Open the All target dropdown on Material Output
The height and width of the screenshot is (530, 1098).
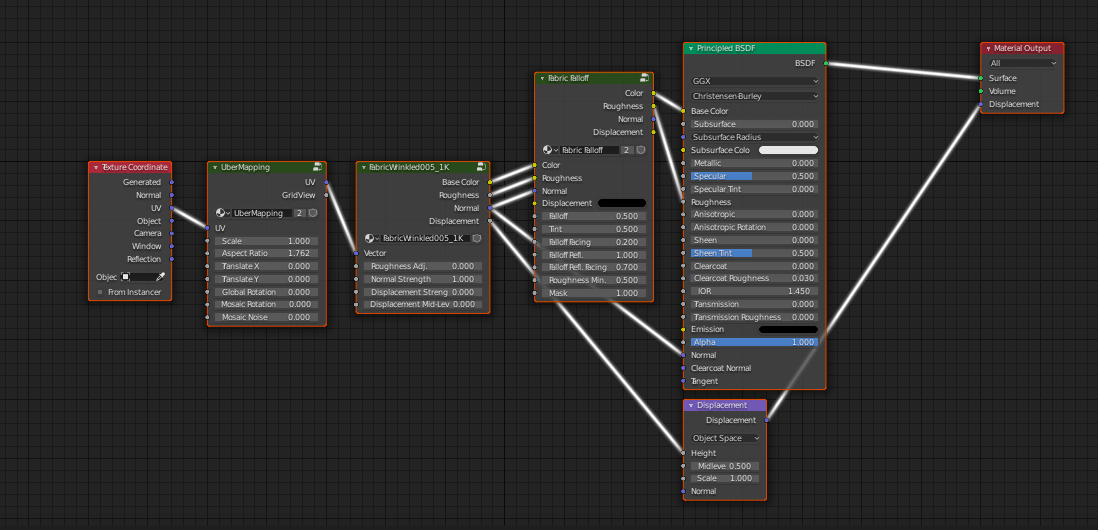(1023, 63)
